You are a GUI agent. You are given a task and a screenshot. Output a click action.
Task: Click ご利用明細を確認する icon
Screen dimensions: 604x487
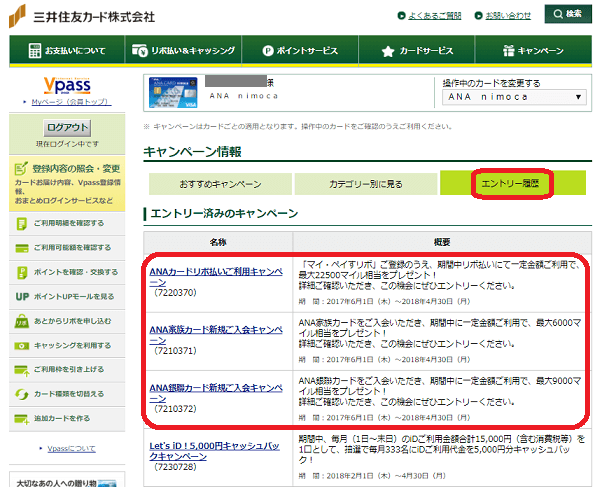pyautogui.click(x=22, y=223)
